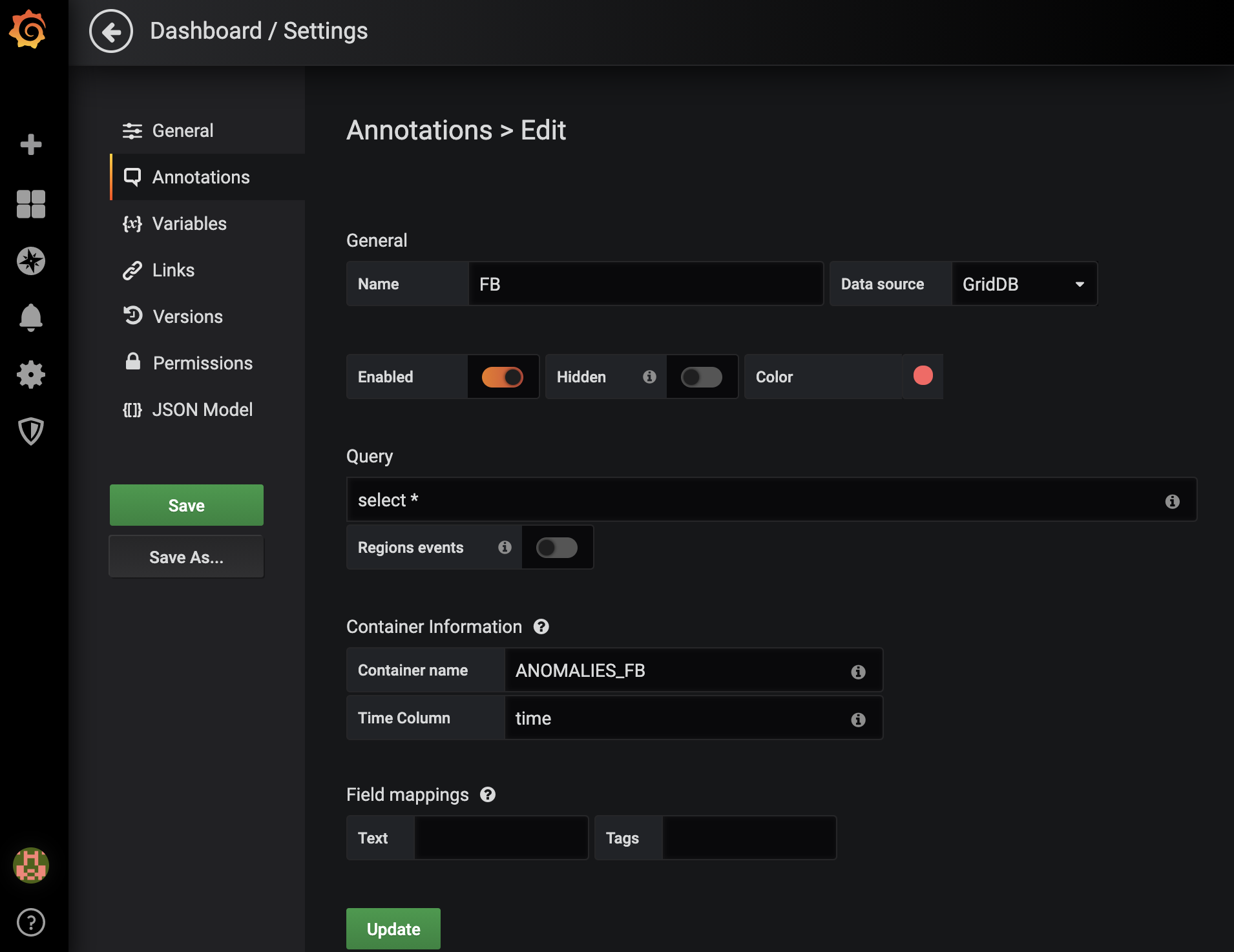Expand the GridDB data source dropdown
Screen dimensions: 1234x952
(1023, 284)
